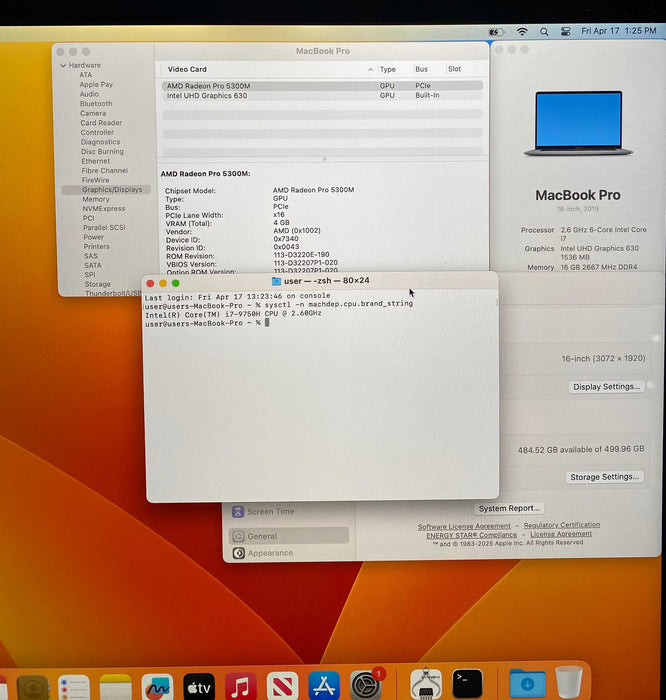Viewport: 666px width, 700px height.
Task: Open Software License Agreement link
Action: pyautogui.click(x=464, y=526)
